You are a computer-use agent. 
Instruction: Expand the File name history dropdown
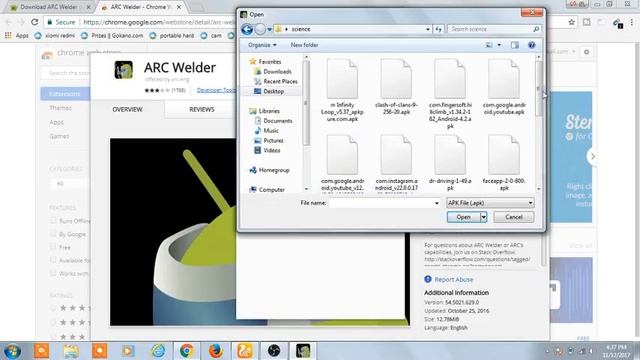pyautogui.click(x=437, y=203)
